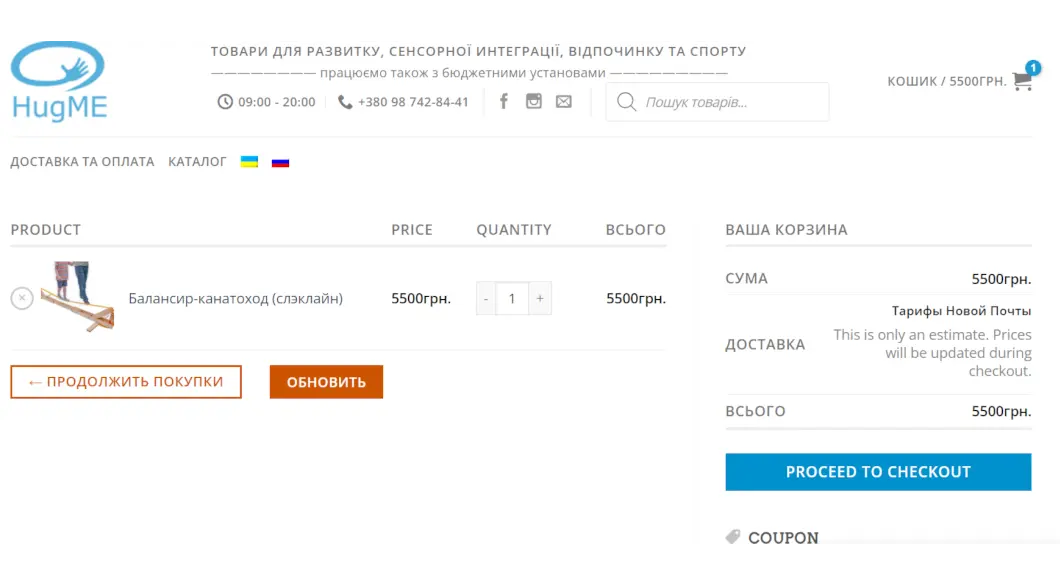This screenshot has height=585, width=1060.
Task: Open the Facebook icon link
Action: coord(504,101)
